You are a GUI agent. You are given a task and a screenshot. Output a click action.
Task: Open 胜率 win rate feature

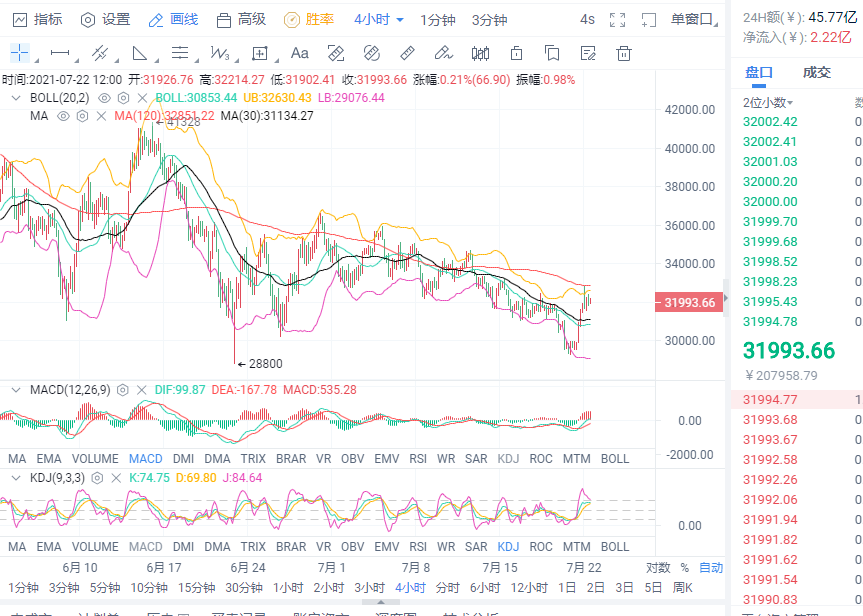click(x=309, y=20)
